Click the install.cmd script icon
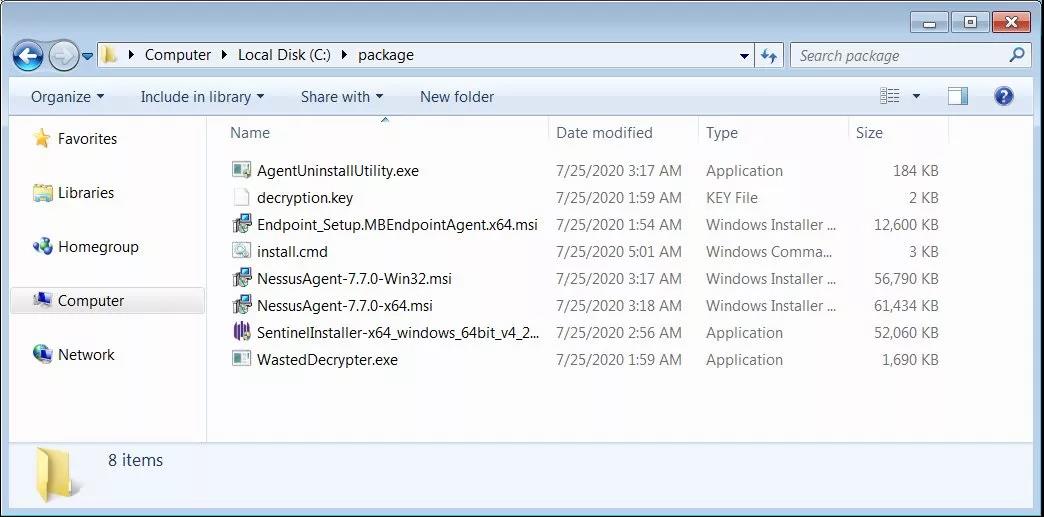This screenshot has width=1044, height=517. 241,252
